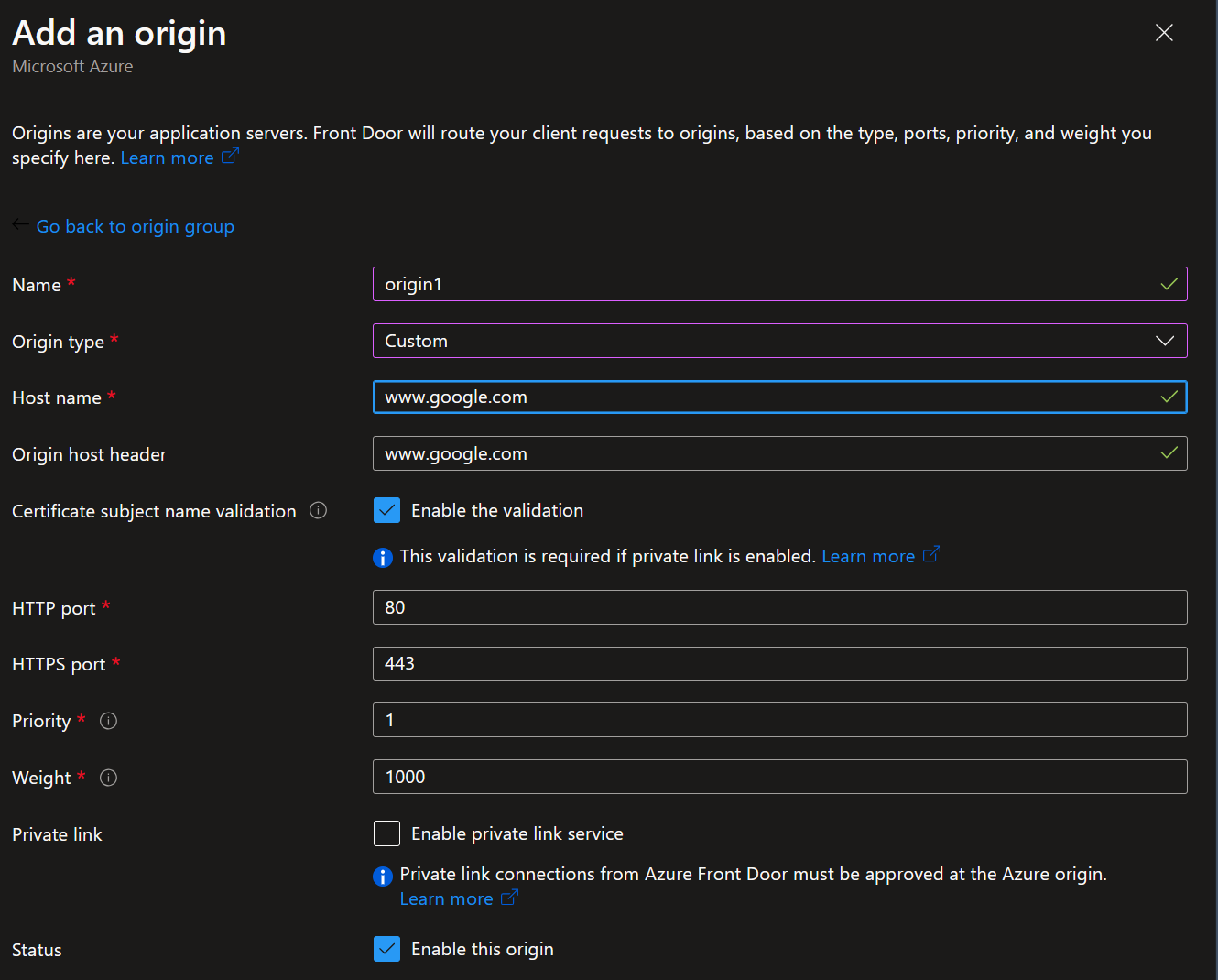Click external link icon beside validation Learn more

pyautogui.click(x=930, y=555)
